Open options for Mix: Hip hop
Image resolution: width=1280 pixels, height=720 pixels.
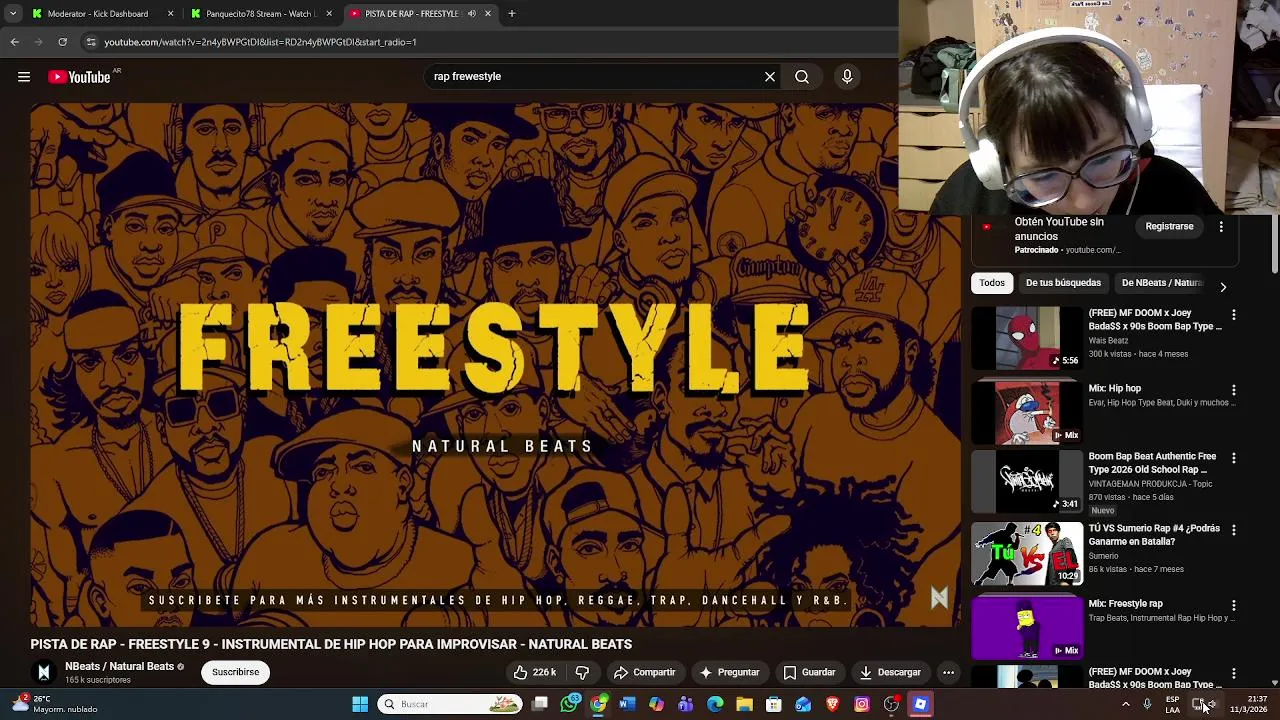[1234, 390]
